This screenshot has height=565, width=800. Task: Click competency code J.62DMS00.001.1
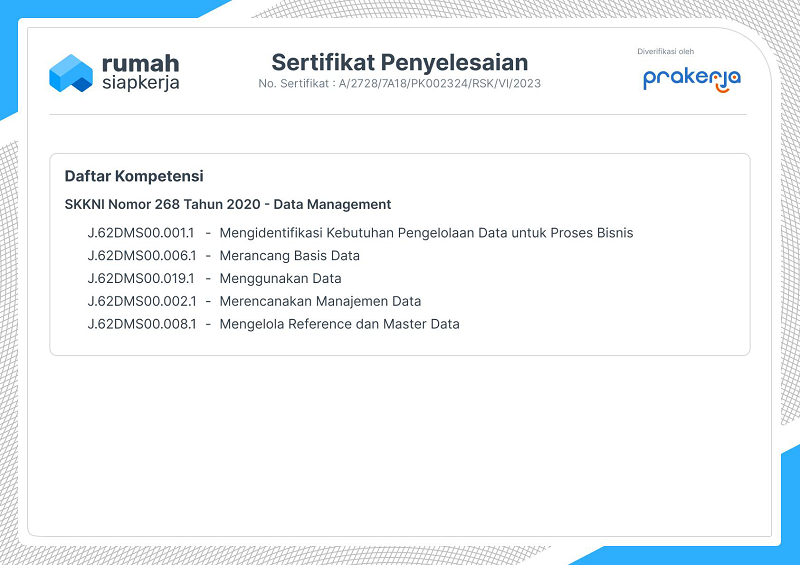pos(141,233)
